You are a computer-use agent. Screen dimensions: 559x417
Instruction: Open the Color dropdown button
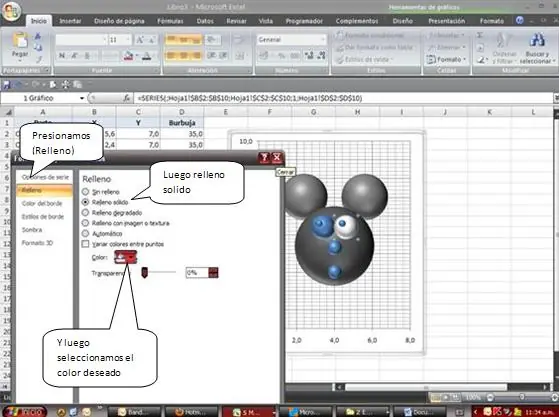(x=125, y=257)
